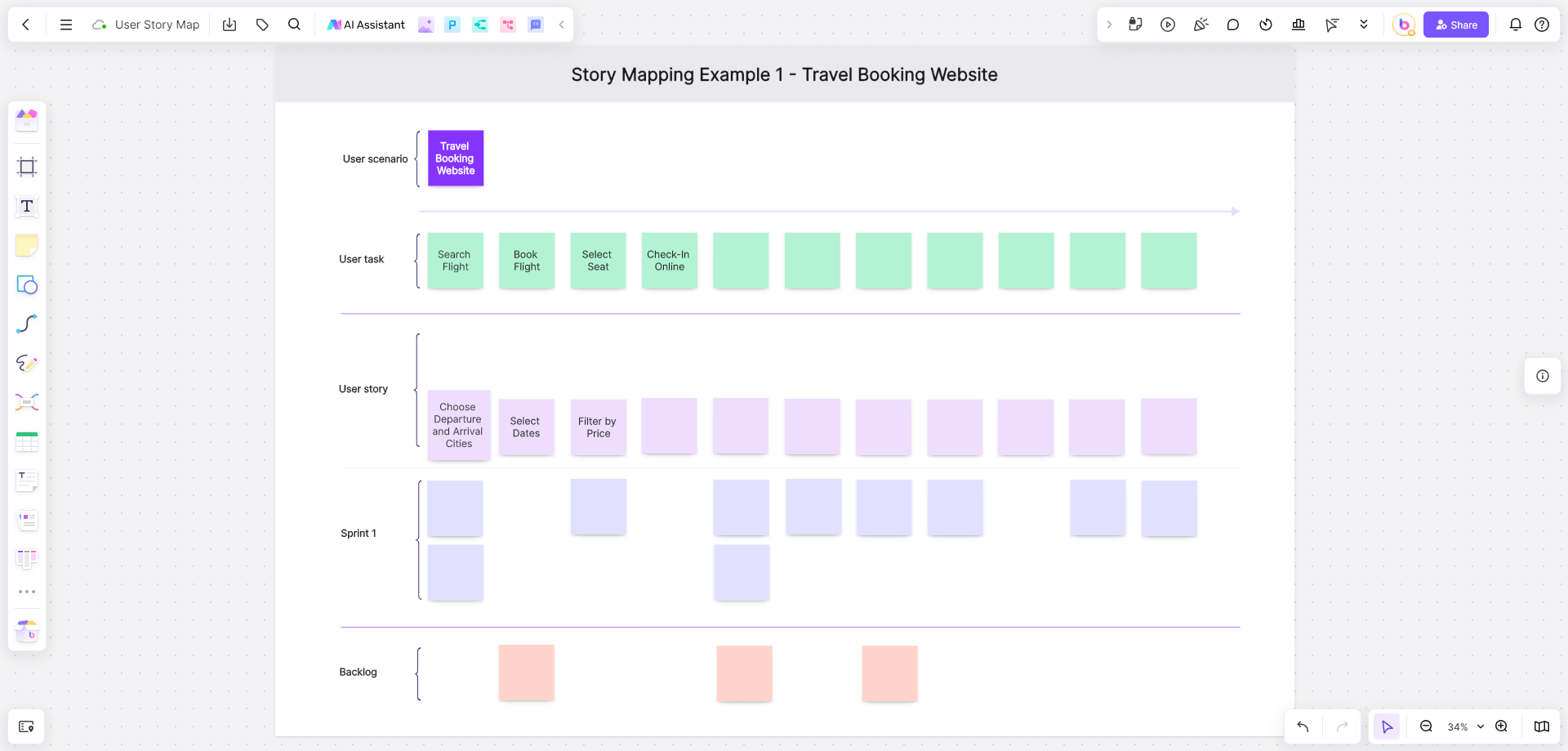Open search with magnifier icon
This screenshot has width=1568, height=751.
(295, 25)
